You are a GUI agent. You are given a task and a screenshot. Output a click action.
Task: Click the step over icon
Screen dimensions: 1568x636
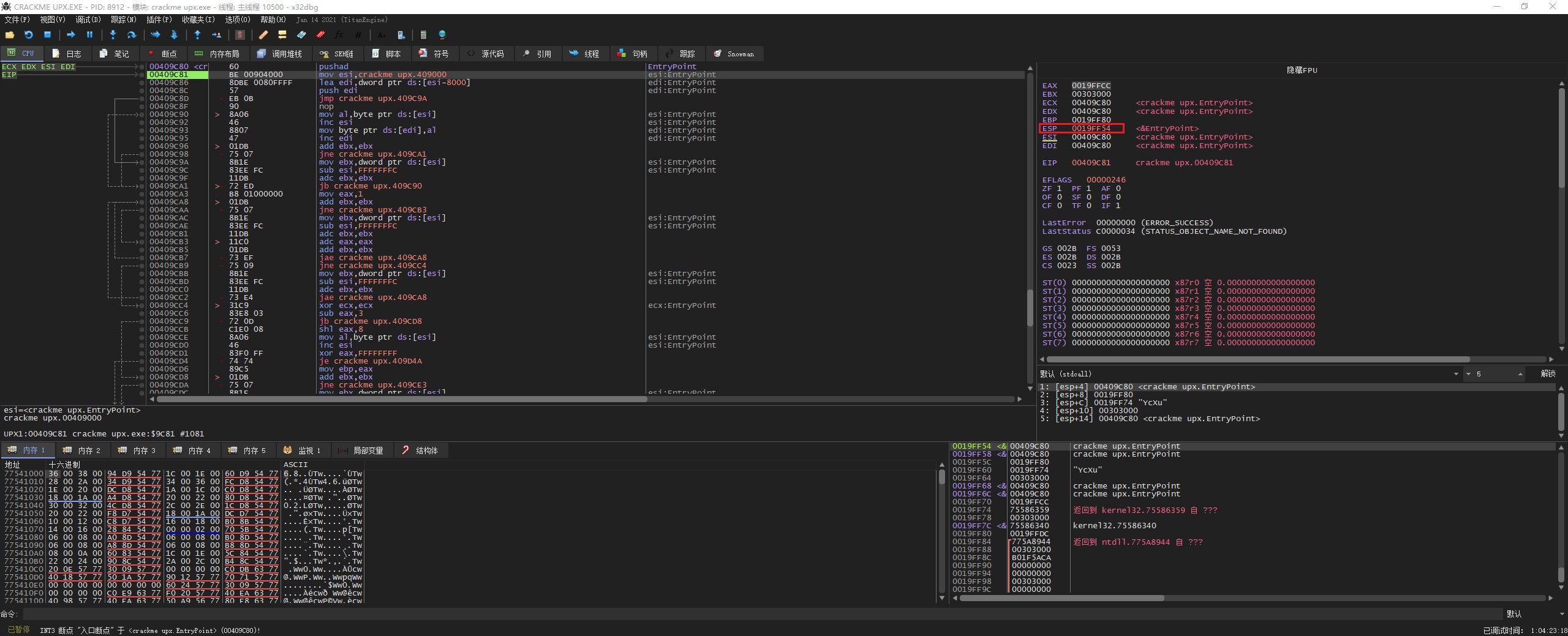pyautogui.click(x=131, y=35)
